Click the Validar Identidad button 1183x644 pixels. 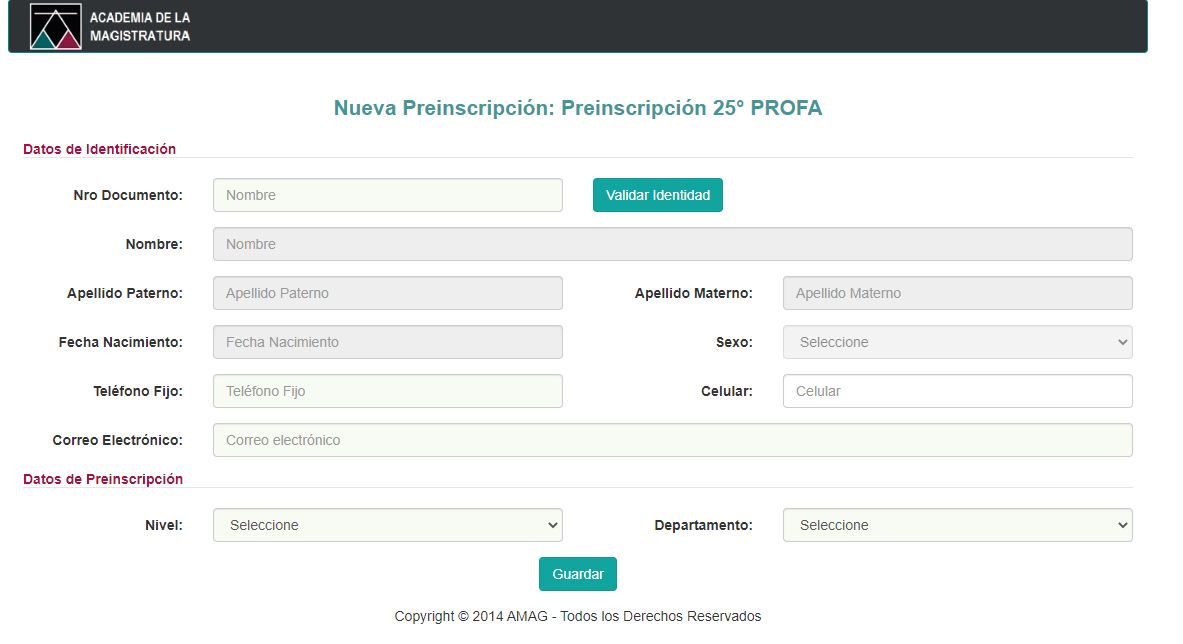point(657,195)
